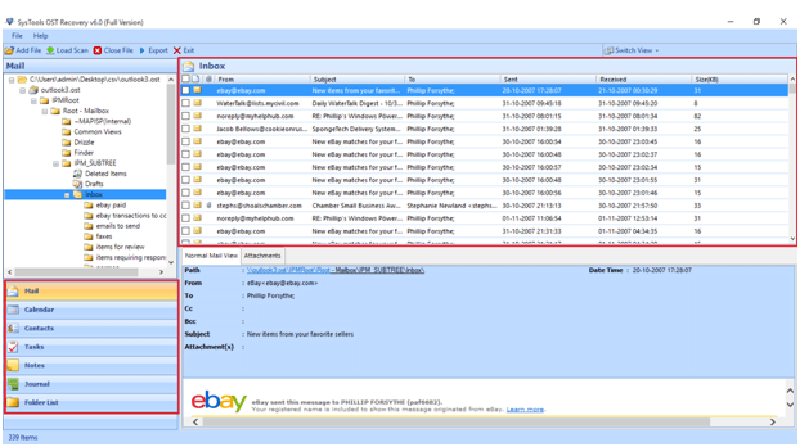The image size is (798, 448).
Task: Select the Common Views folder
Action: click(98, 132)
